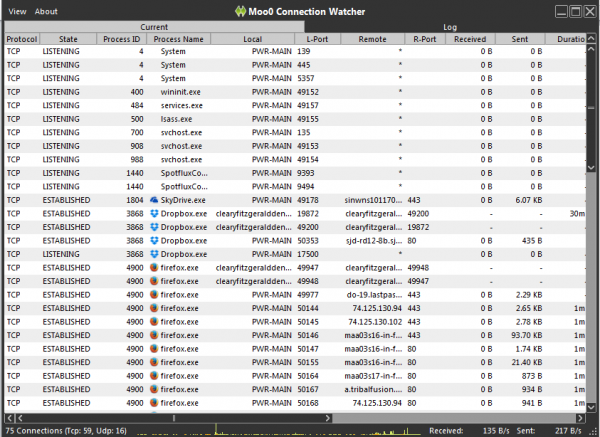Viewport: 600px width, 437px height.
Task: Click the 21.40 KB sent value
Action: pyautogui.click(x=527, y=362)
